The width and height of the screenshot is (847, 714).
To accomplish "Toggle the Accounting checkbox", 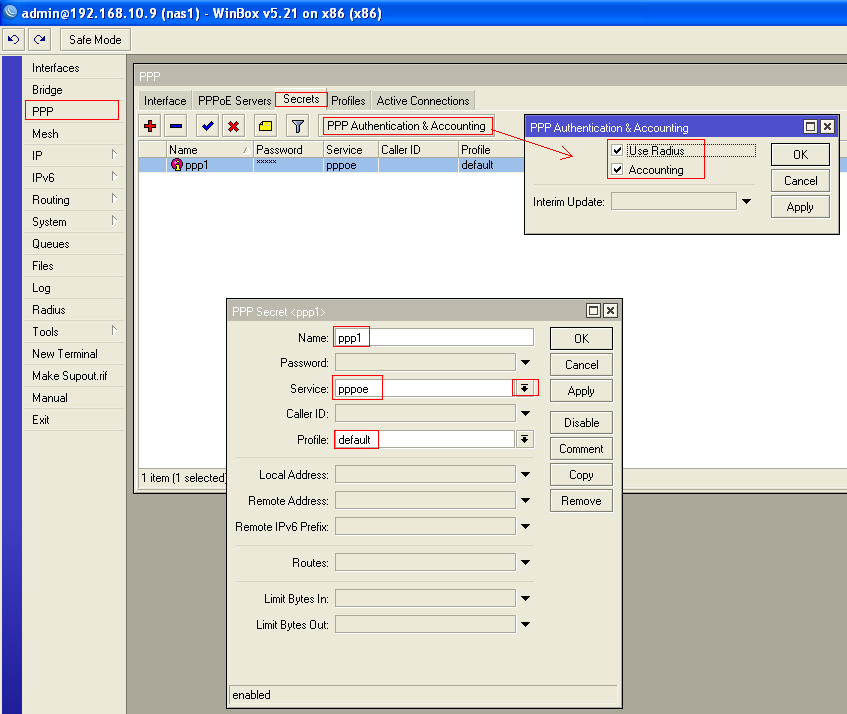I will 617,170.
